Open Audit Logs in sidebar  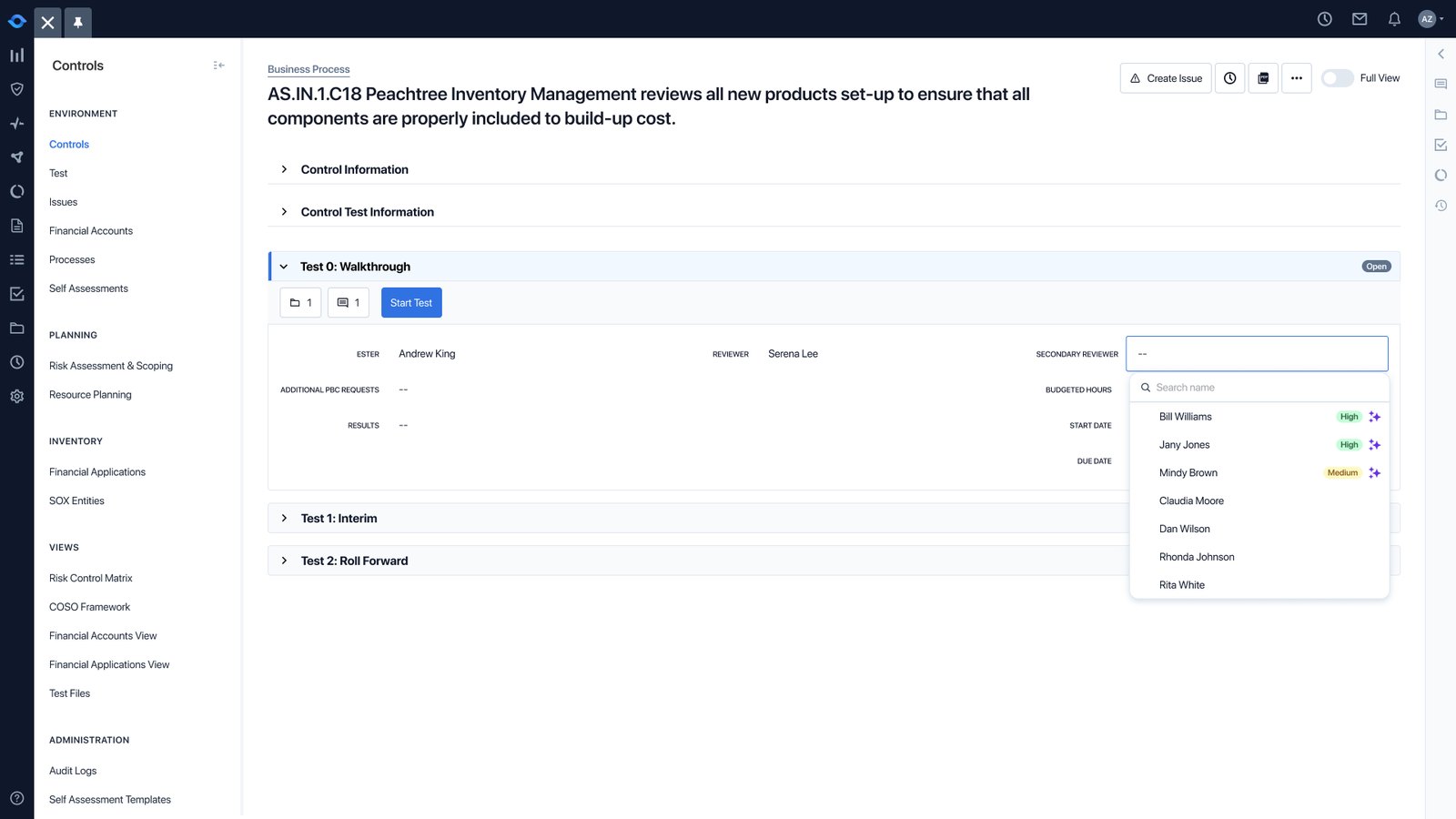click(x=73, y=771)
